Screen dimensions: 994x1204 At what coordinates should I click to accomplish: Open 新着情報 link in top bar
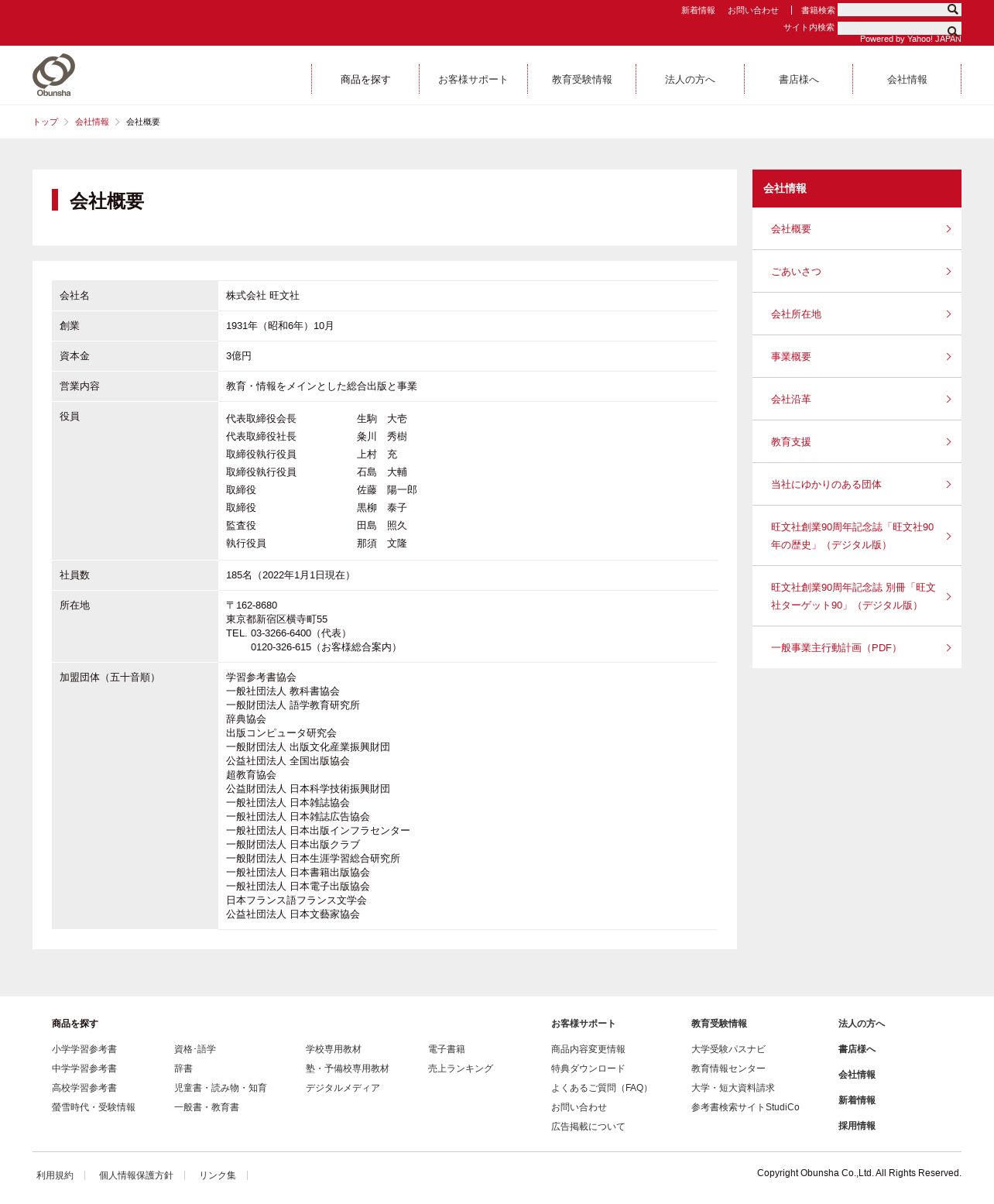coord(698,10)
